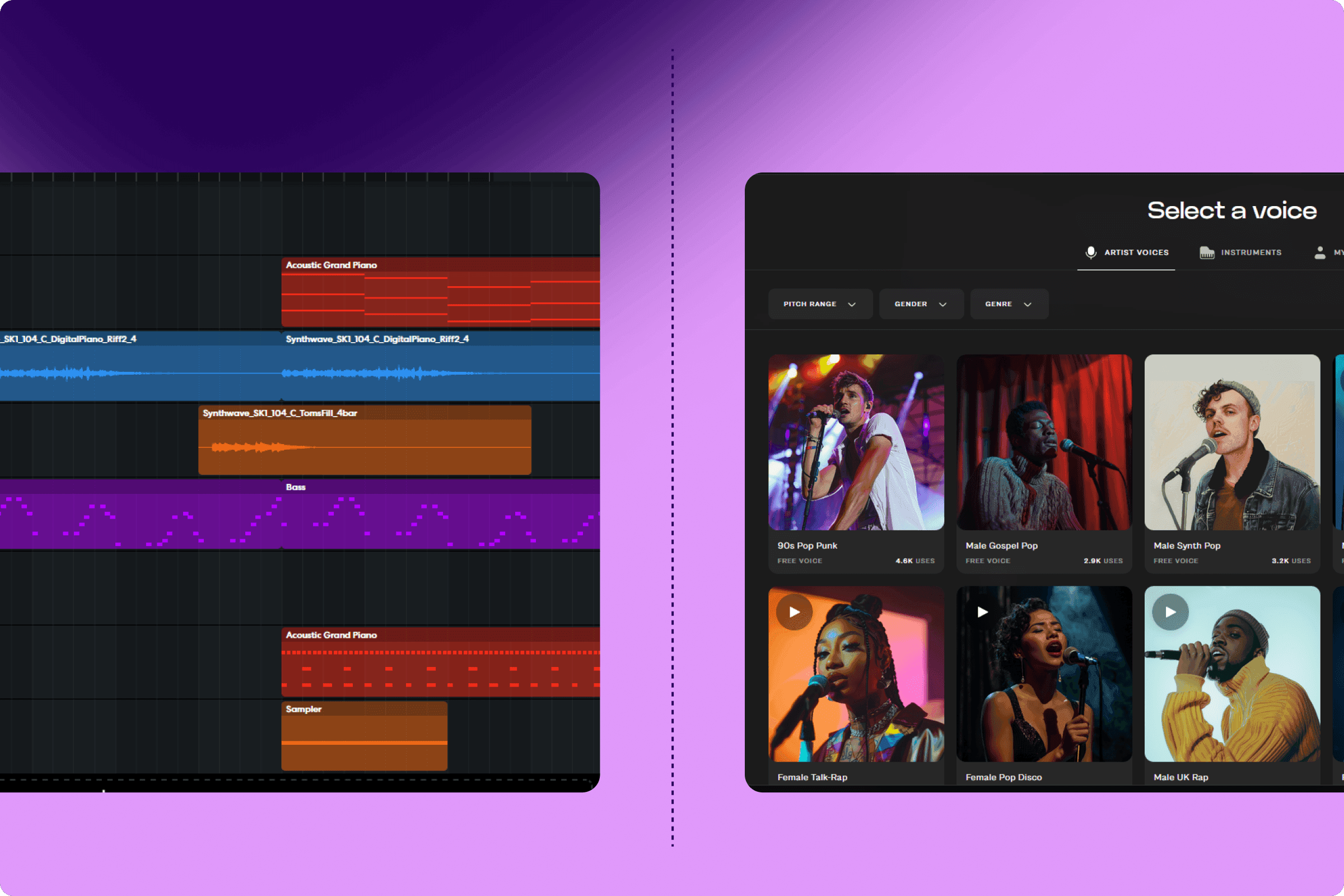Screen dimensions: 1344x896
Task: Switch to the Artist Voices tab
Action: [x=1126, y=253]
